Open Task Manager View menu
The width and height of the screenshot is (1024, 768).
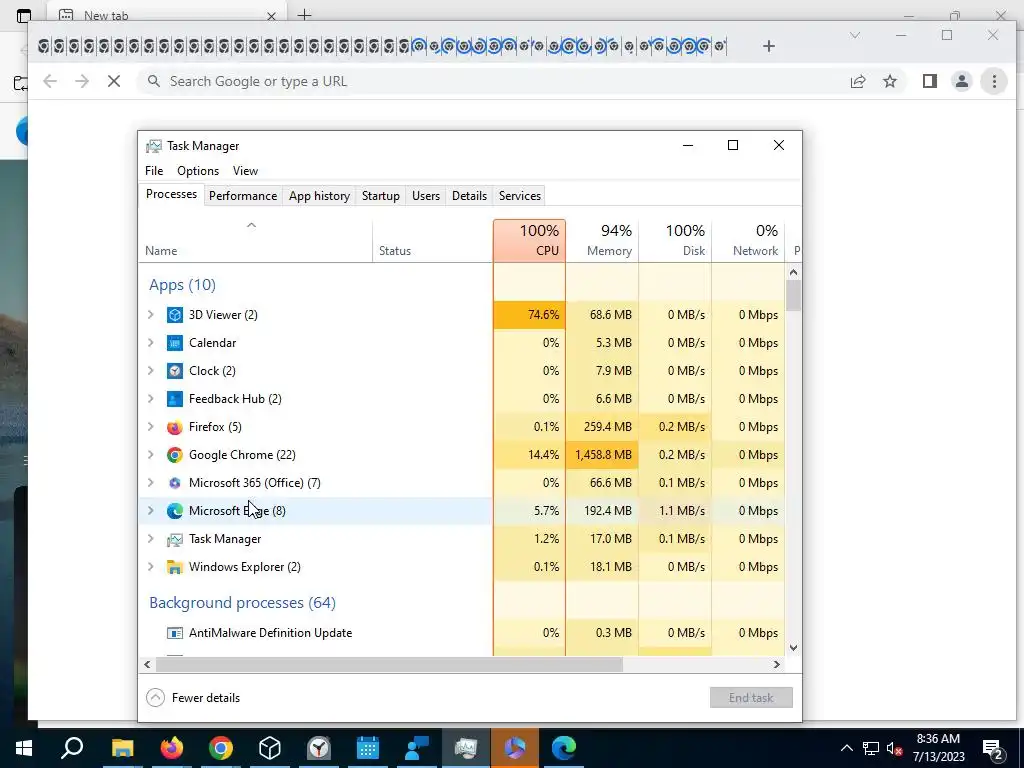click(x=246, y=171)
